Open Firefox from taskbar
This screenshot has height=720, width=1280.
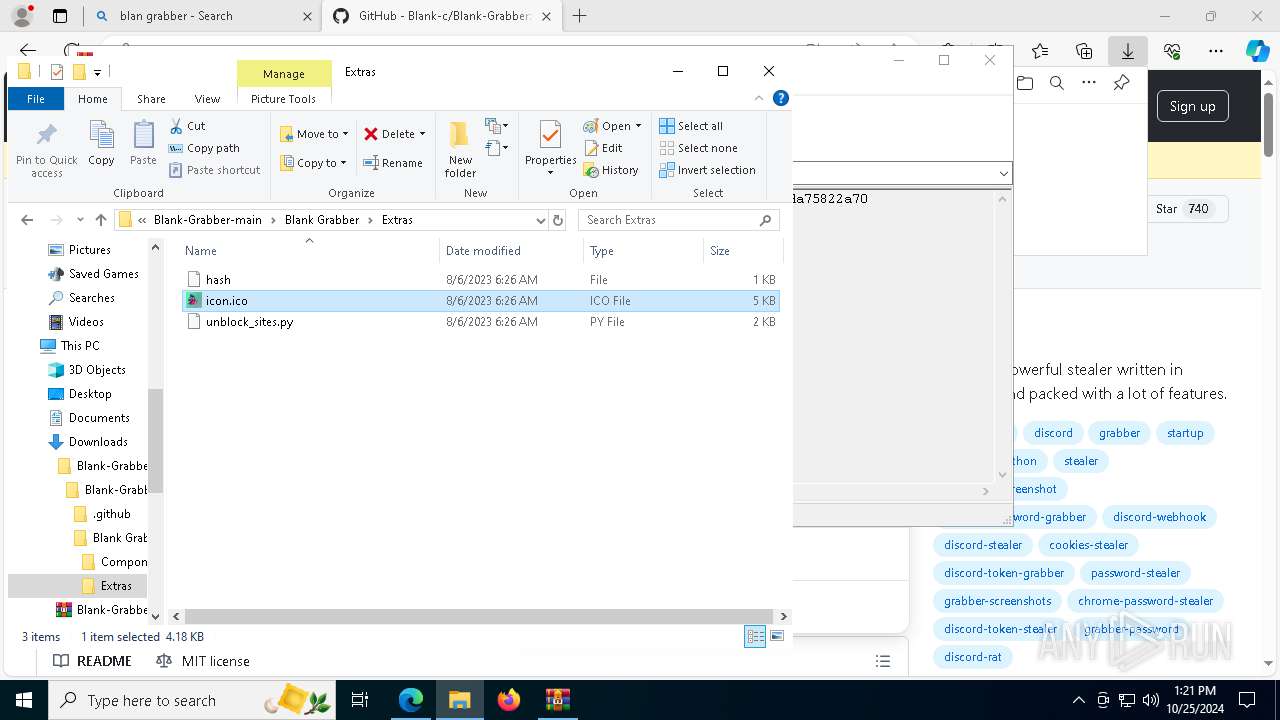click(x=509, y=700)
